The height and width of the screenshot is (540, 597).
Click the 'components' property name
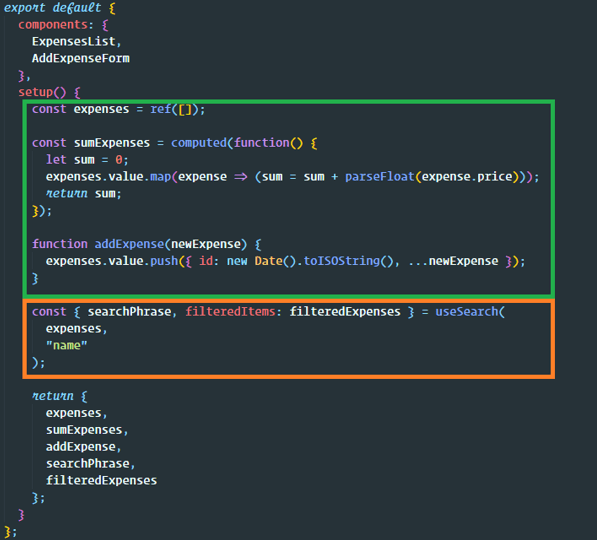tap(53, 25)
